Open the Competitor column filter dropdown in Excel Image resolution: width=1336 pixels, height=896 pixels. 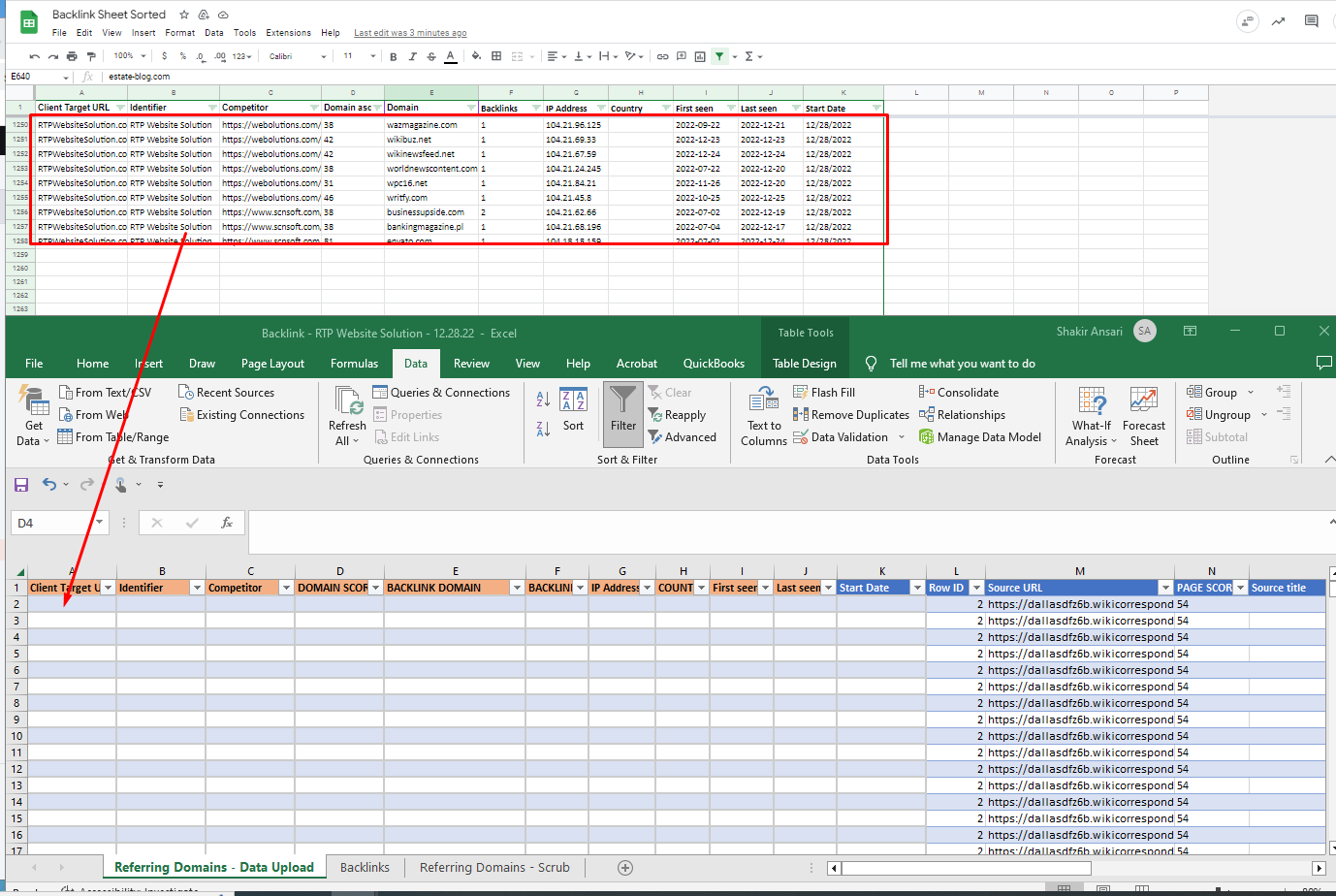coord(286,588)
